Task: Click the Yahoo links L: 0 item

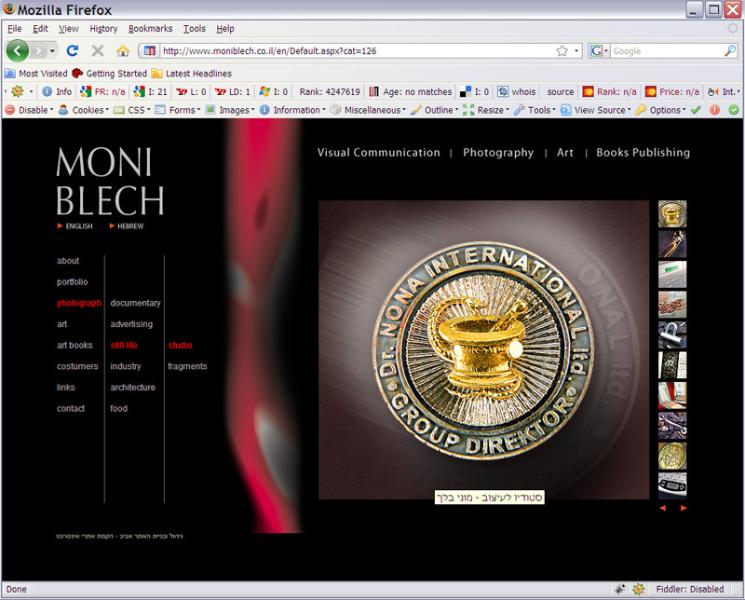Action: pyautogui.click(x=191, y=92)
